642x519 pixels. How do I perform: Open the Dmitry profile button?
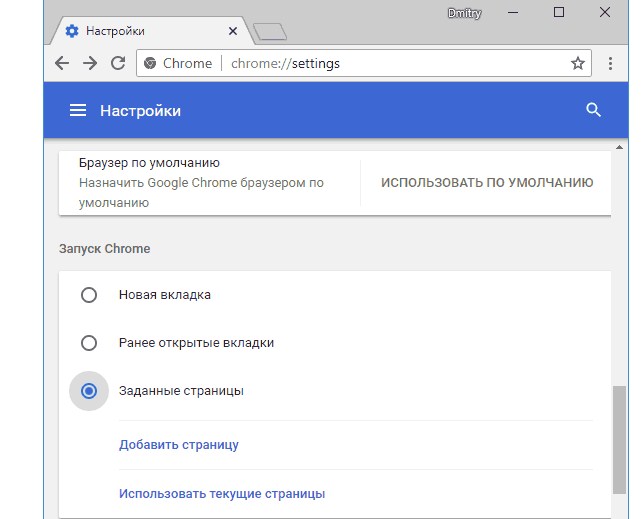coord(464,13)
